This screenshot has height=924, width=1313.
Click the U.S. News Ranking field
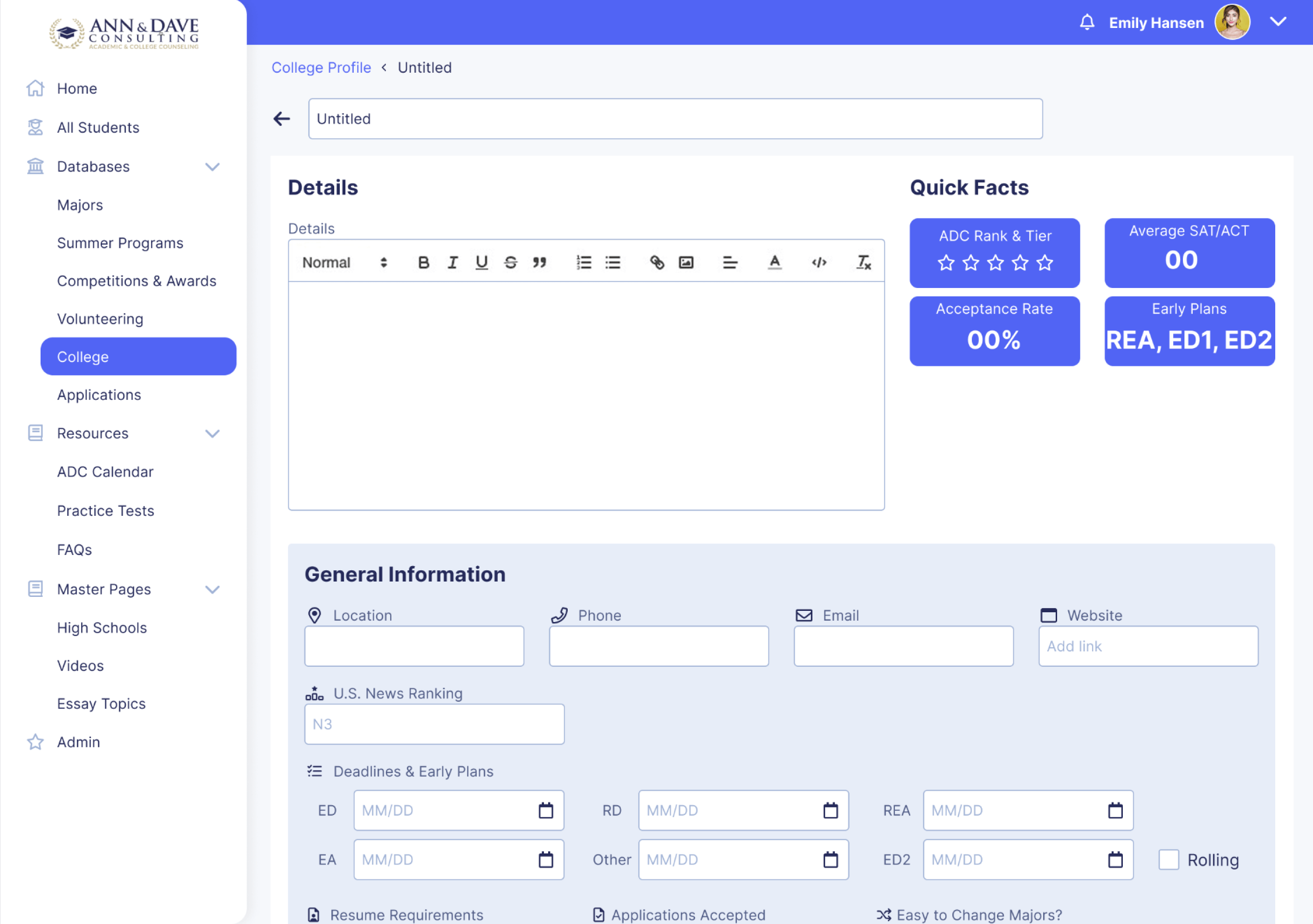click(434, 725)
